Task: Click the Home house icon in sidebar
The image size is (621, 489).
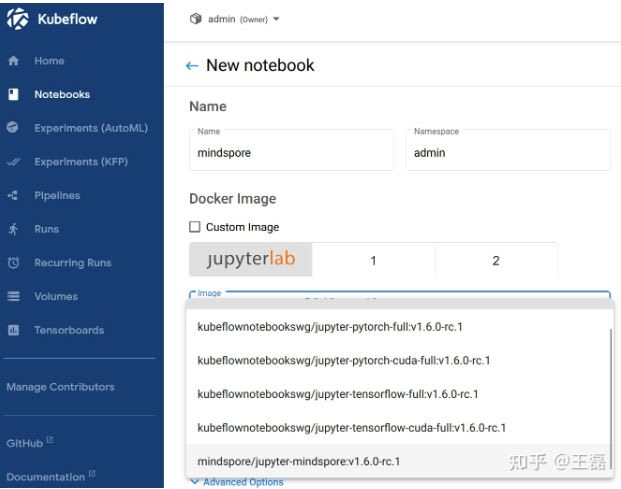Action: [x=13, y=61]
